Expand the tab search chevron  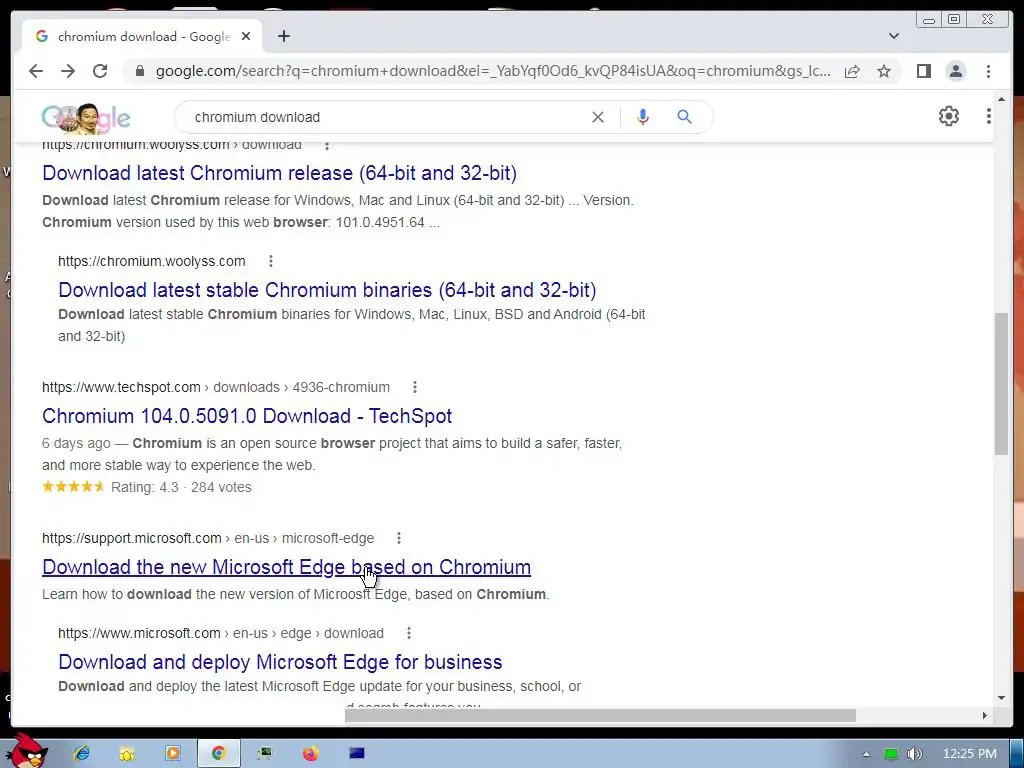[x=893, y=36]
